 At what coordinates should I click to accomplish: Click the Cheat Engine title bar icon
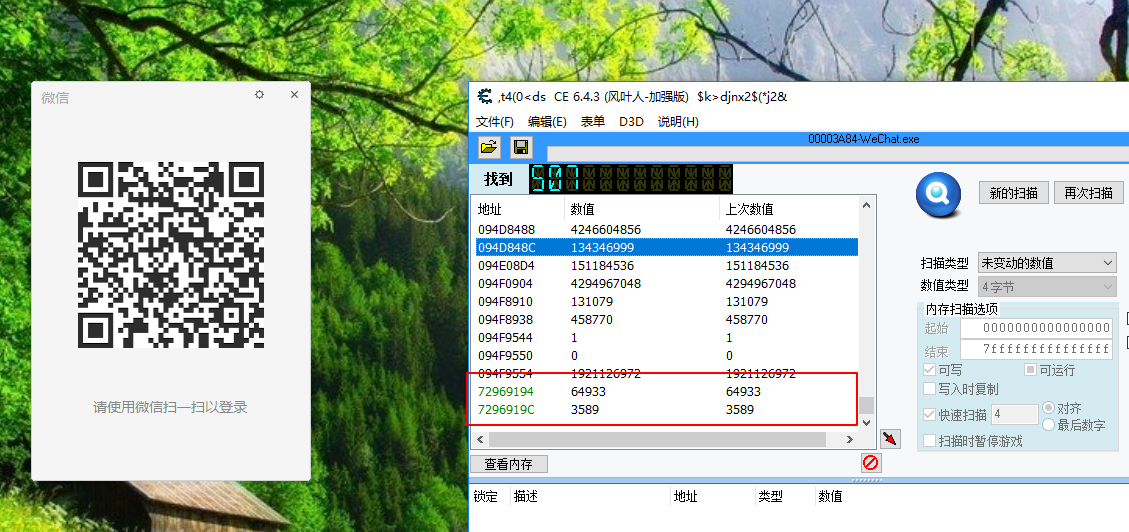485,96
